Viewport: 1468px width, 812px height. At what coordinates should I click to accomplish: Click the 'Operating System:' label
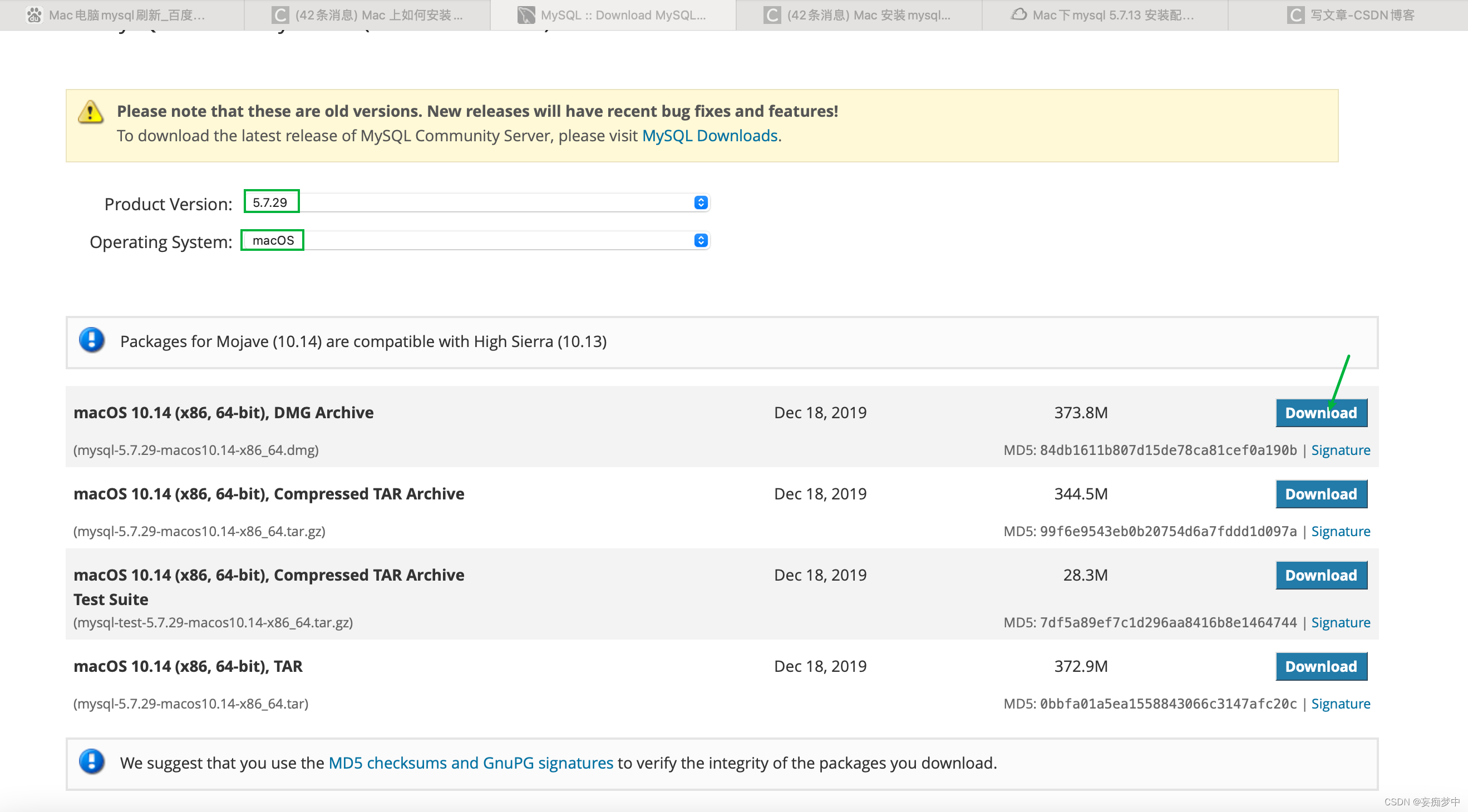pos(161,242)
